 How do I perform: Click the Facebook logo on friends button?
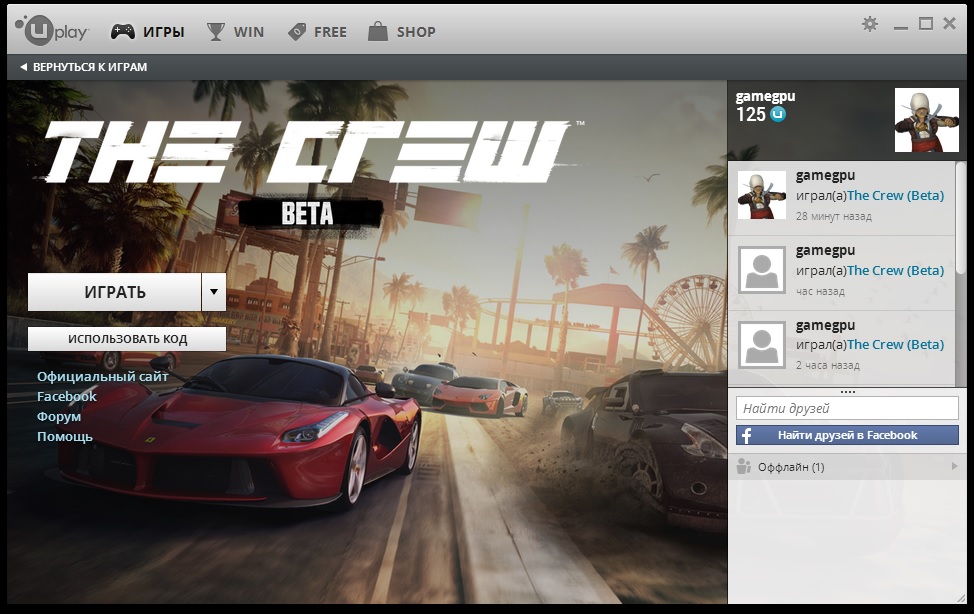[x=747, y=435]
